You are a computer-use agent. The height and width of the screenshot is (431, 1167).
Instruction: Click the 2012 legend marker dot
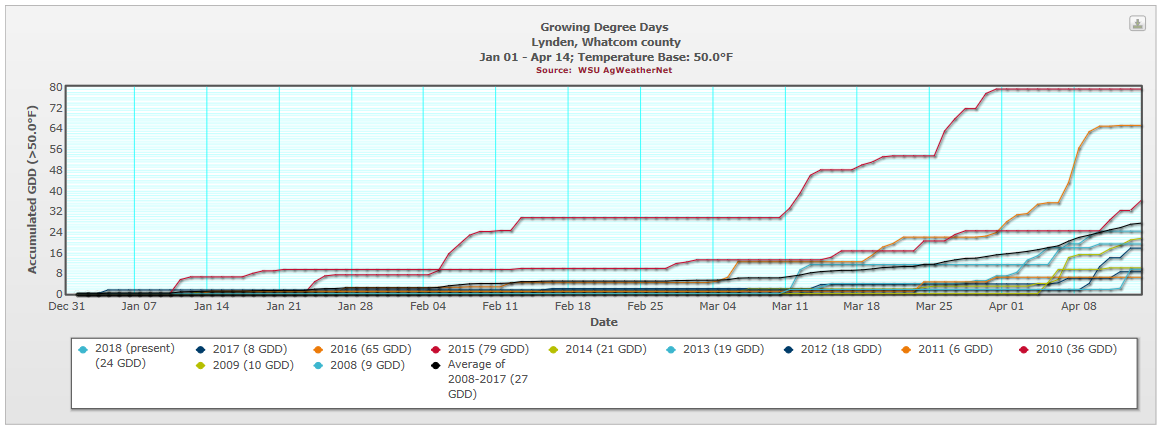pos(789,349)
